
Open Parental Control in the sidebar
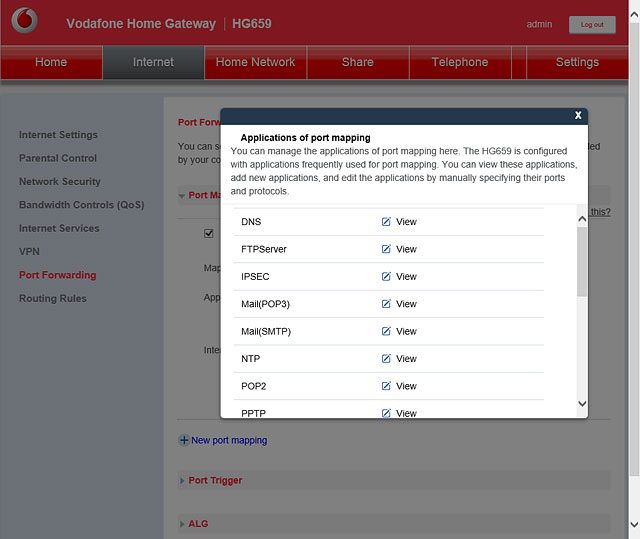[x=58, y=158]
